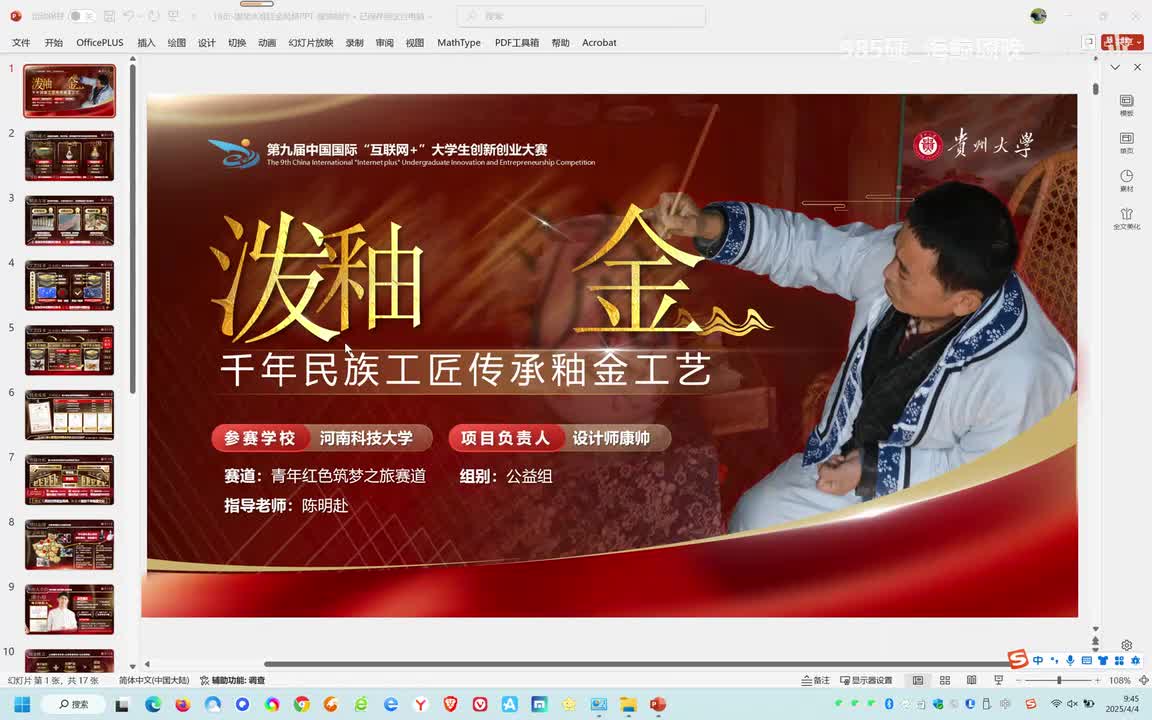Viewport: 1152px width, 720px height.
Task: Select slide 3 thumbnail
Action: tap(69, 220)
